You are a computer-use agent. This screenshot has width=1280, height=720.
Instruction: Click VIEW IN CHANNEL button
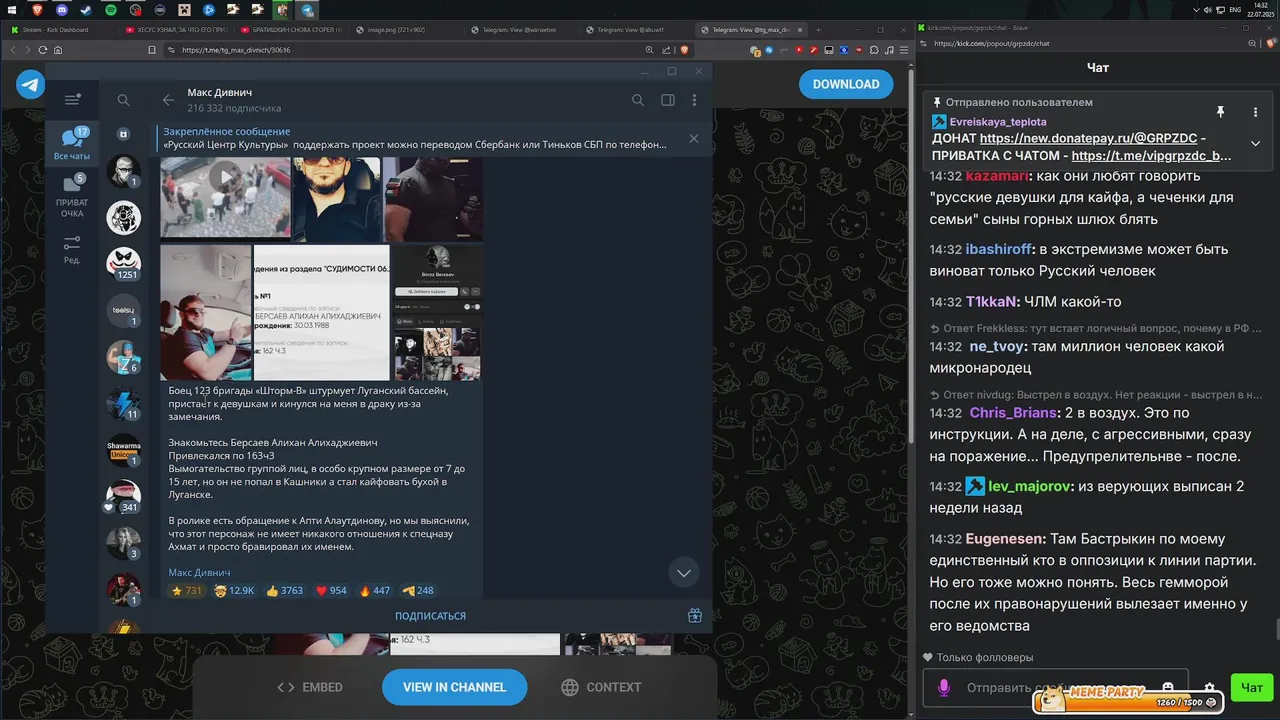pos(454,687)
